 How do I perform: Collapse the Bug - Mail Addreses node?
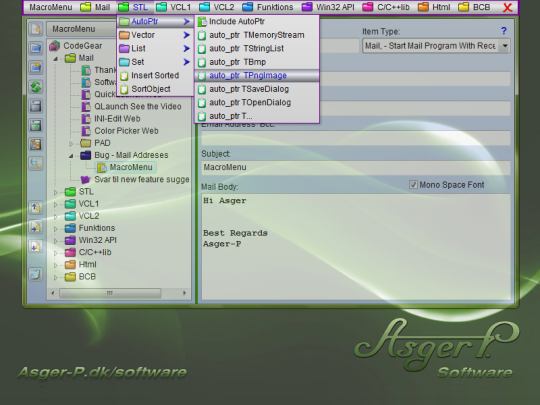[x=71, y=156]
